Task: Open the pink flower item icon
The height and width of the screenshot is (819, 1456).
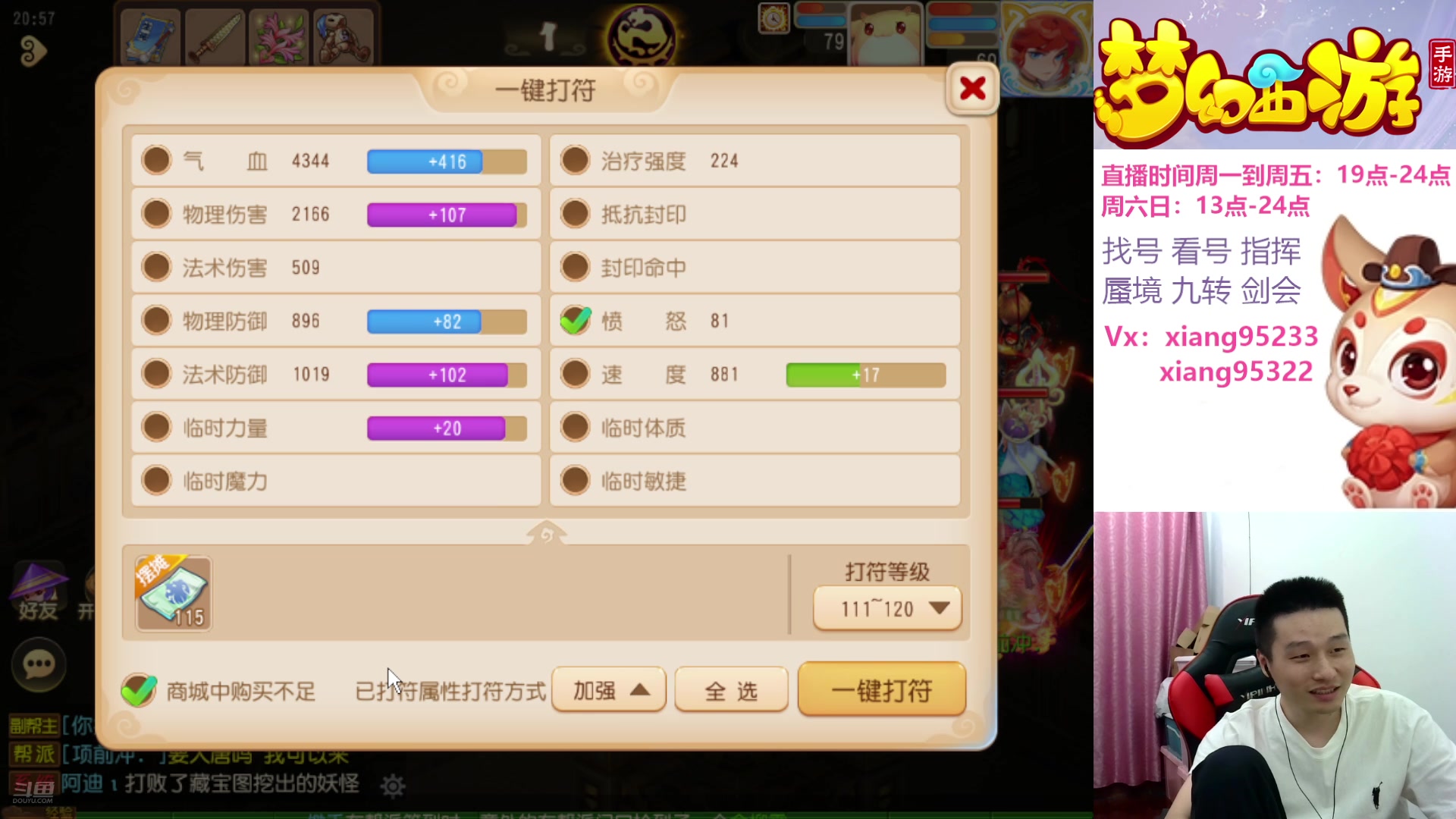Action: click(279, 37)
